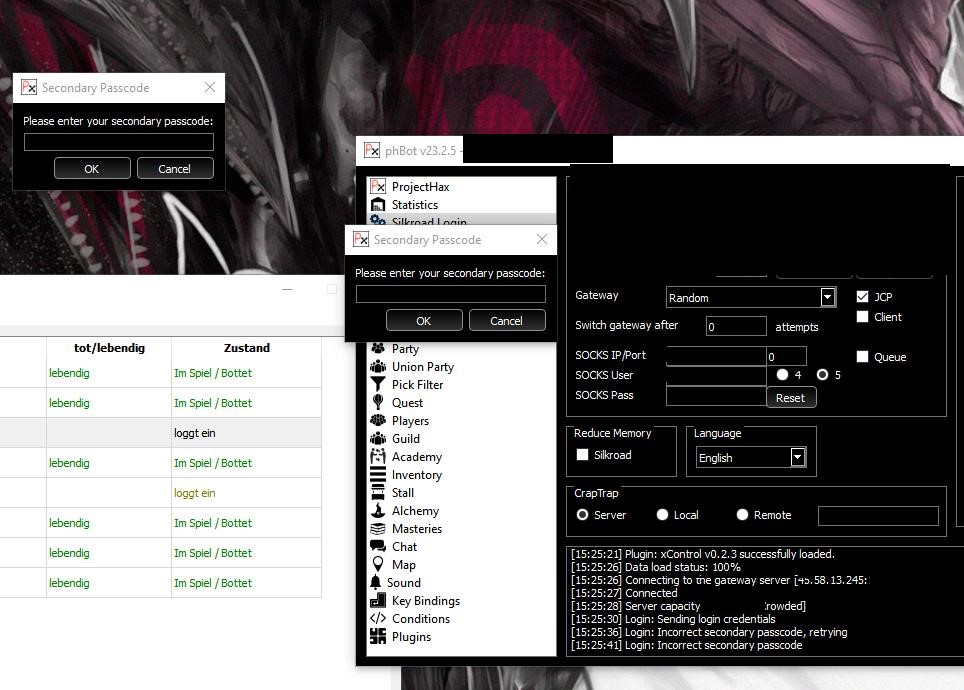Click the Alchemy flask icon

[378, 511]
